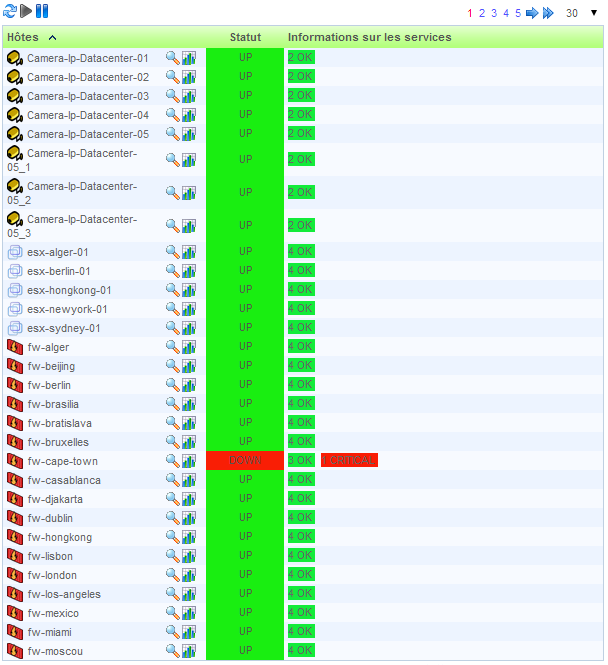Open host fw-los-angeles
Screen dimensions: 608x665
click(64, 594)
